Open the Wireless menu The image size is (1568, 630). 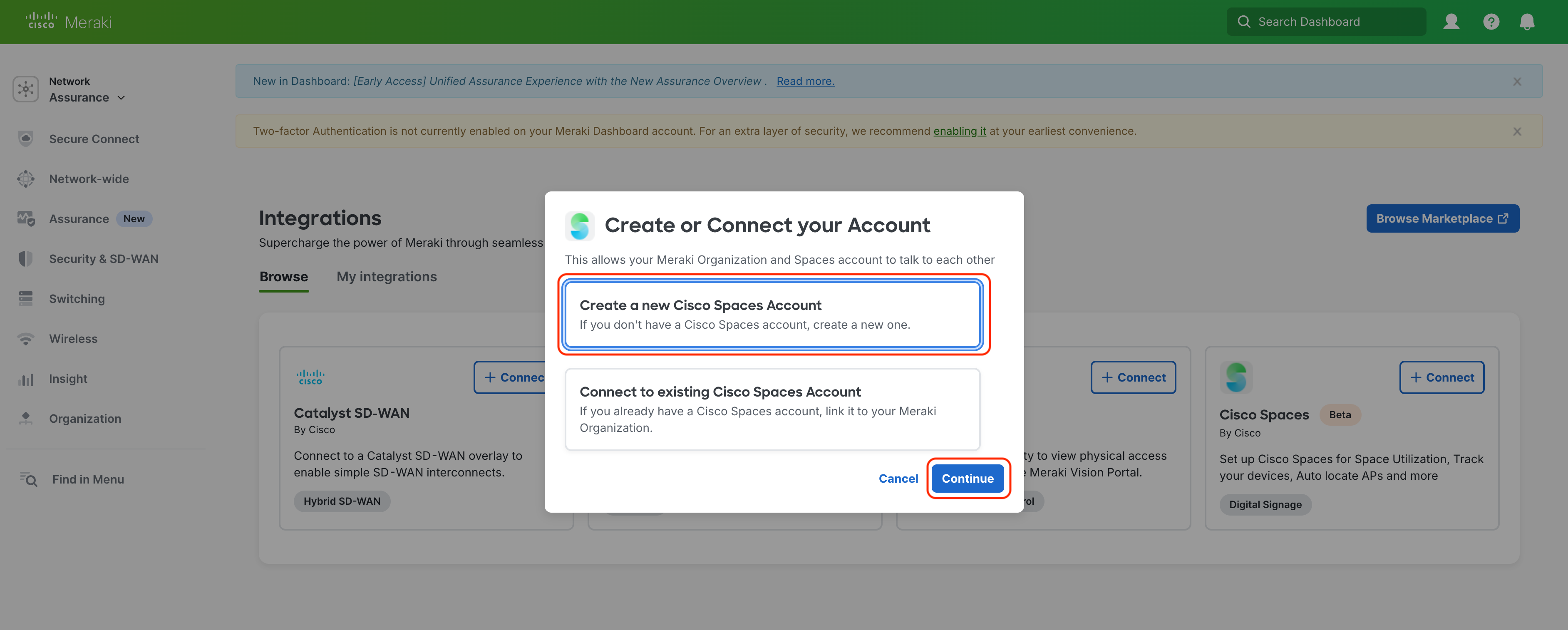73,338
